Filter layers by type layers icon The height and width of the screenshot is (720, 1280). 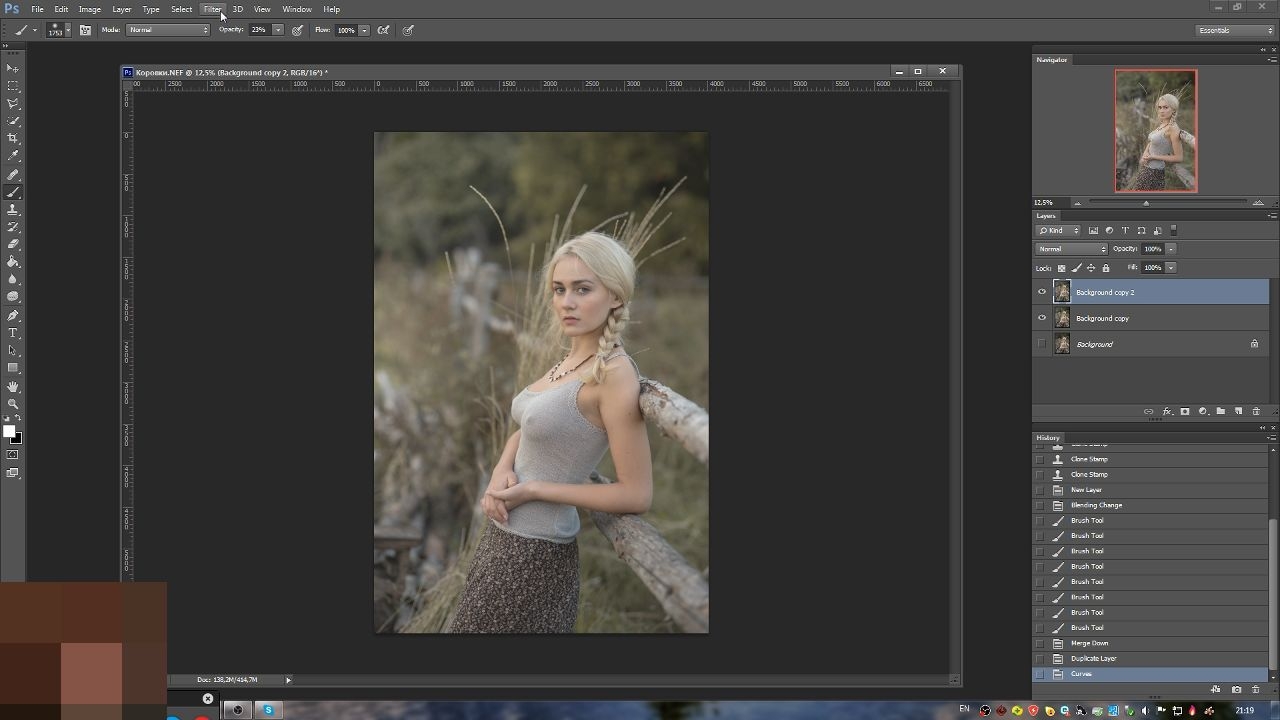[1125, 231]
